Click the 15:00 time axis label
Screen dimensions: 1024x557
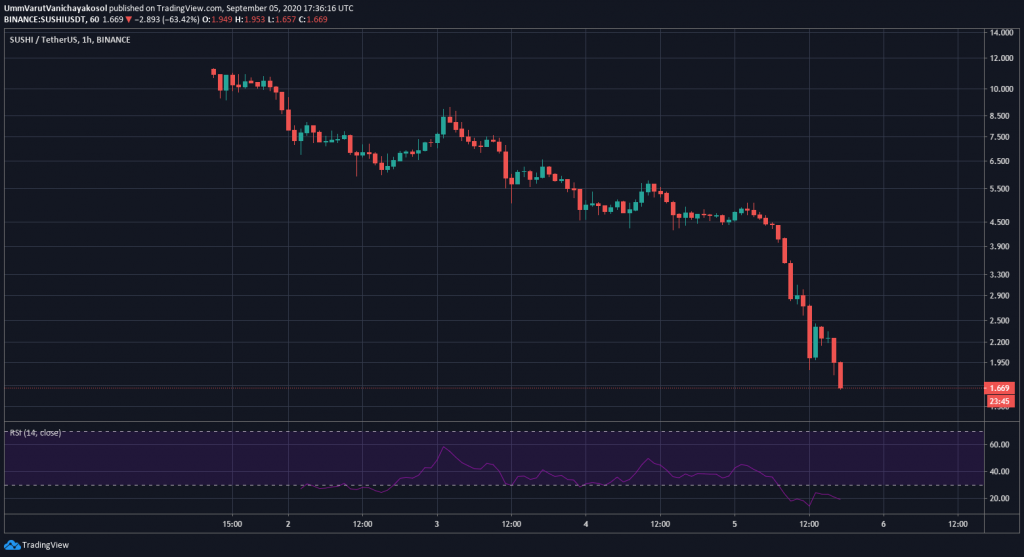pos(230,523)
